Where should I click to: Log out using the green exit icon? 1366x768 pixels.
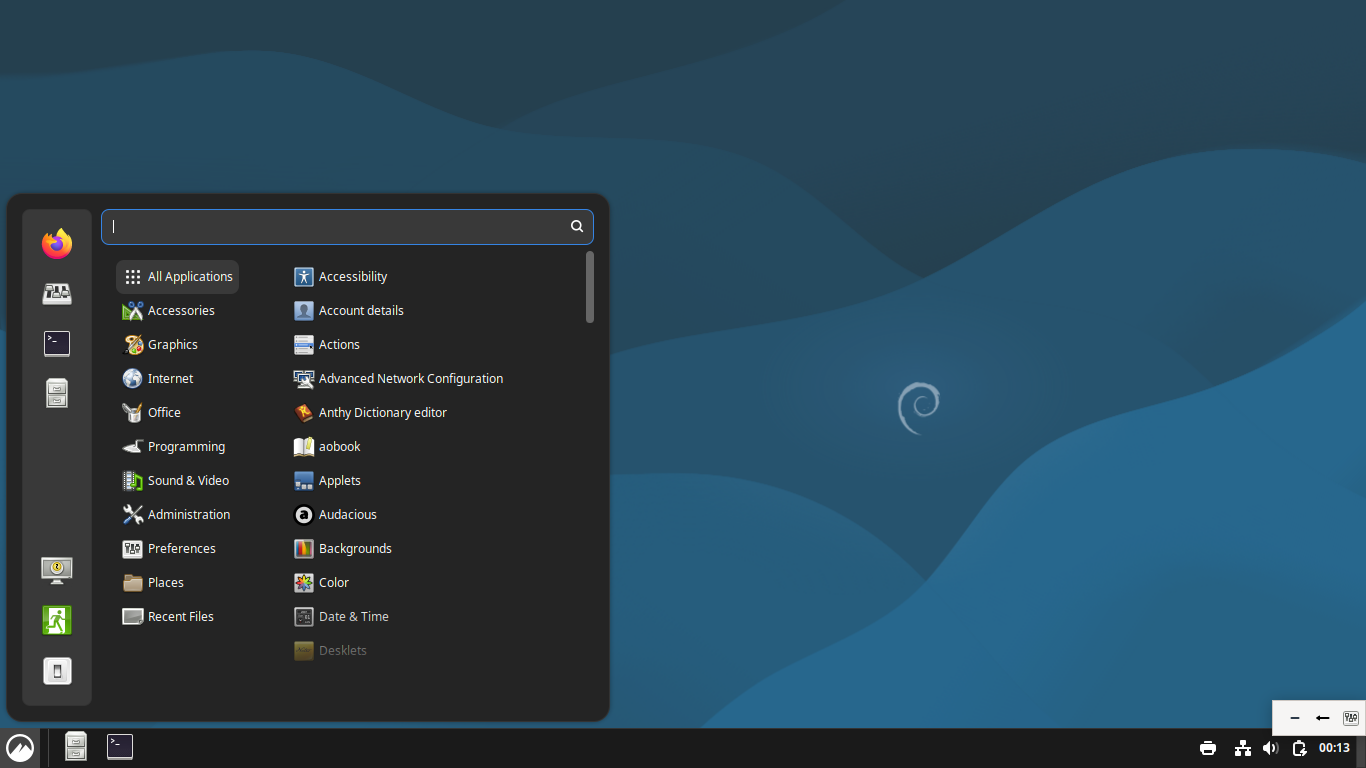57,620
